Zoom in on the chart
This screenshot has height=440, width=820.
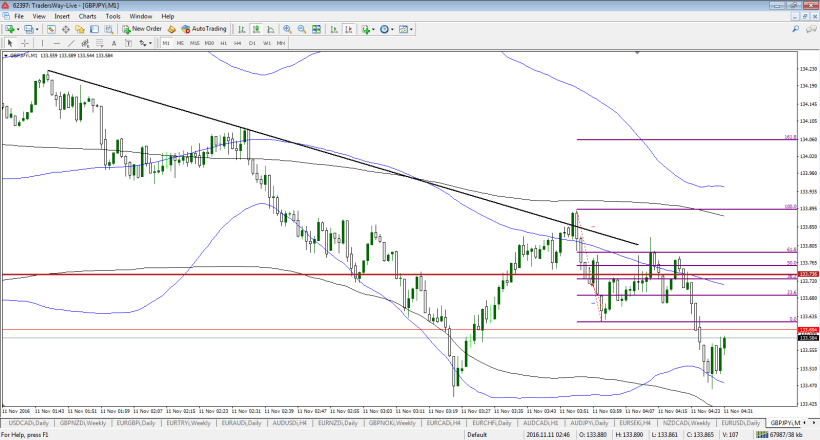click(287, 29)
